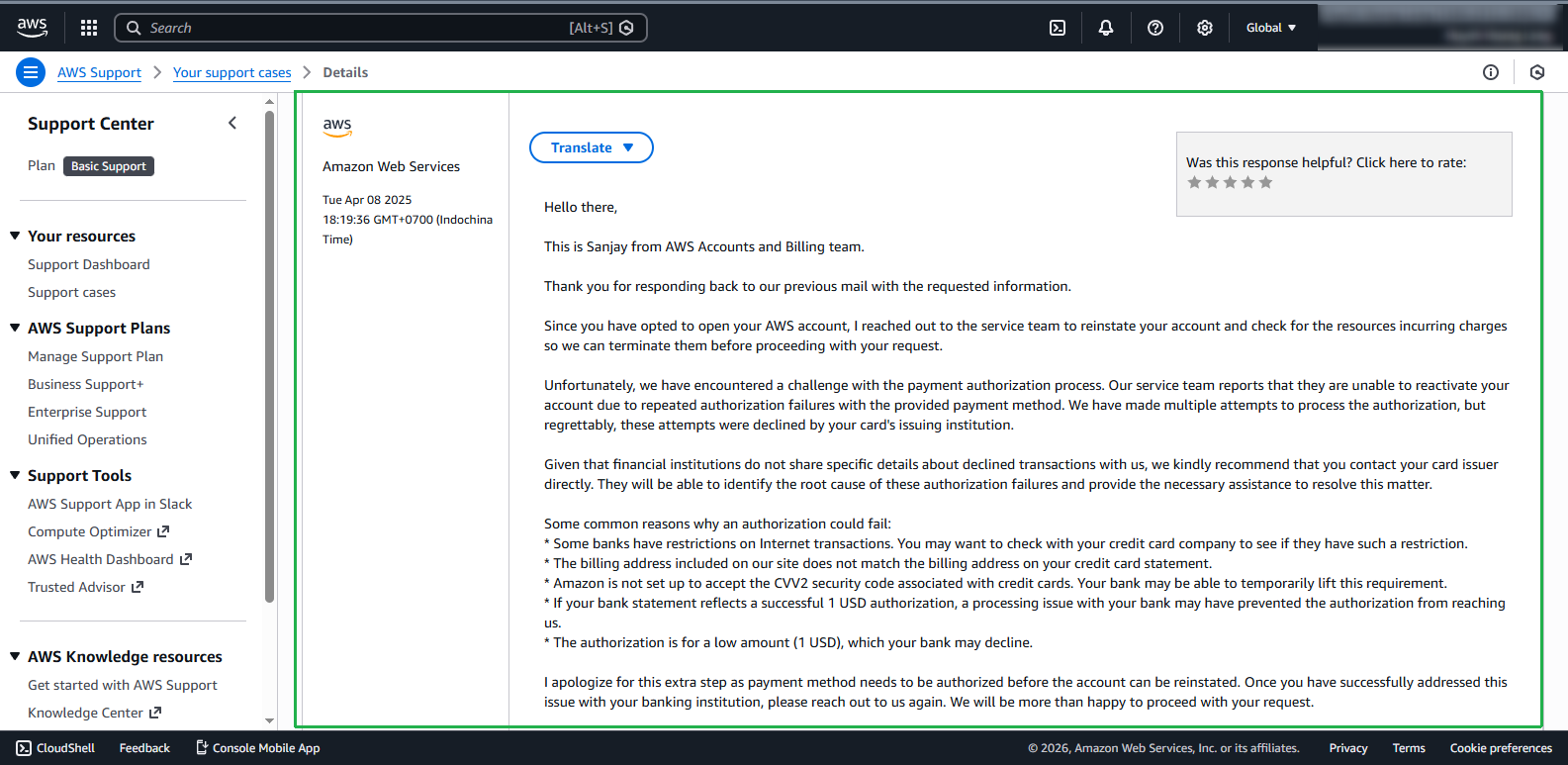Open the Translate dropdown
Image resolution: width=1568 pixels, height=765 pixels.
click(x=592, y=147)
